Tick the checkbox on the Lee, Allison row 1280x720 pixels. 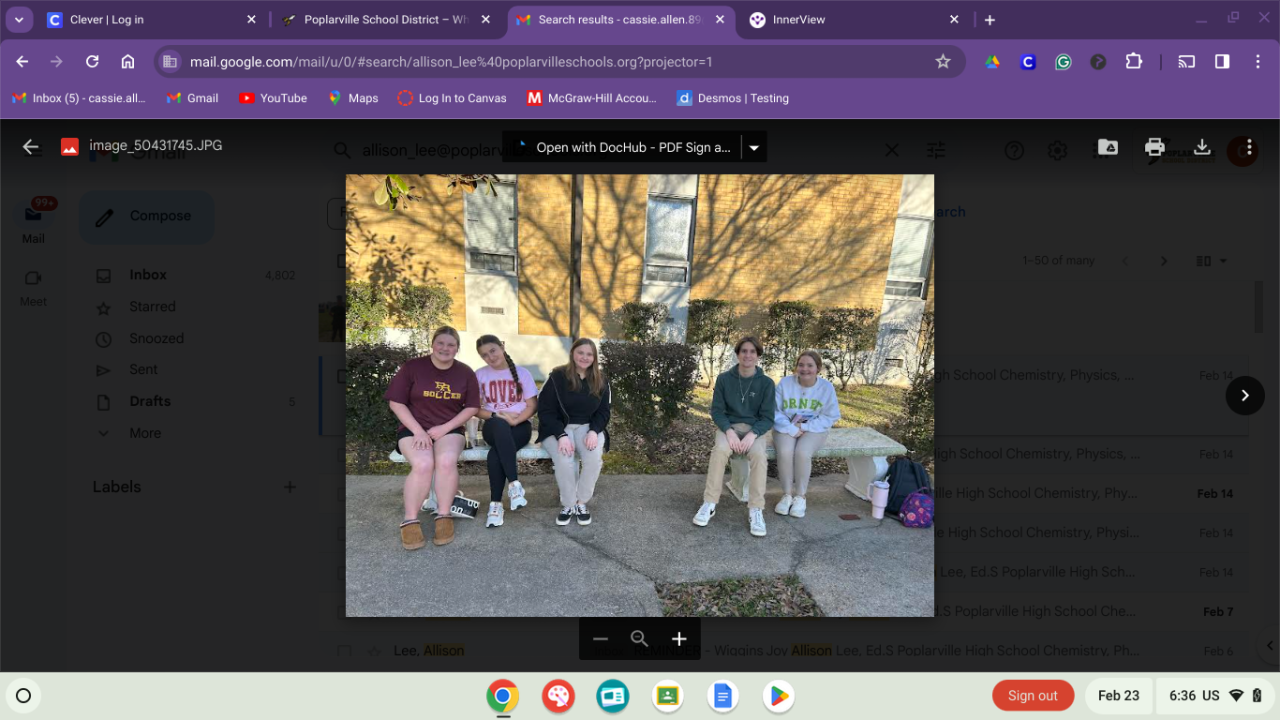344,651
